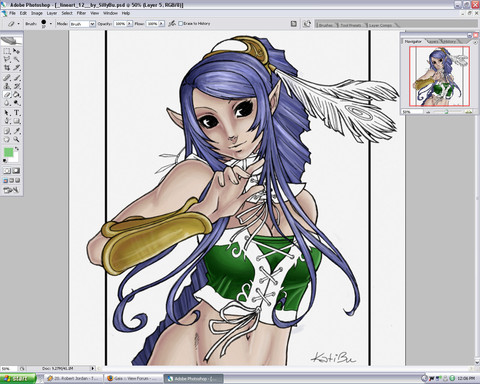
Task: Open the status bar info arrow menu
Action: coord(93,368)
